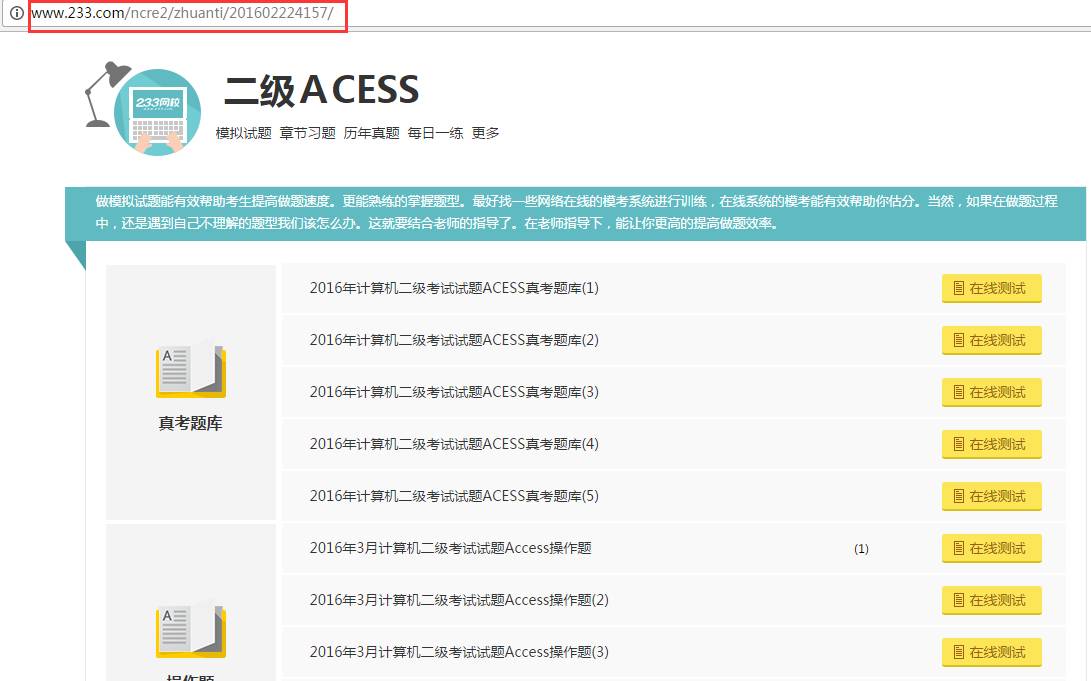This screenshot has height=681, width=1091.
Task: Click document icon on 操作题(2) test button
Action: pyautogui.click(x=959, y=600)
